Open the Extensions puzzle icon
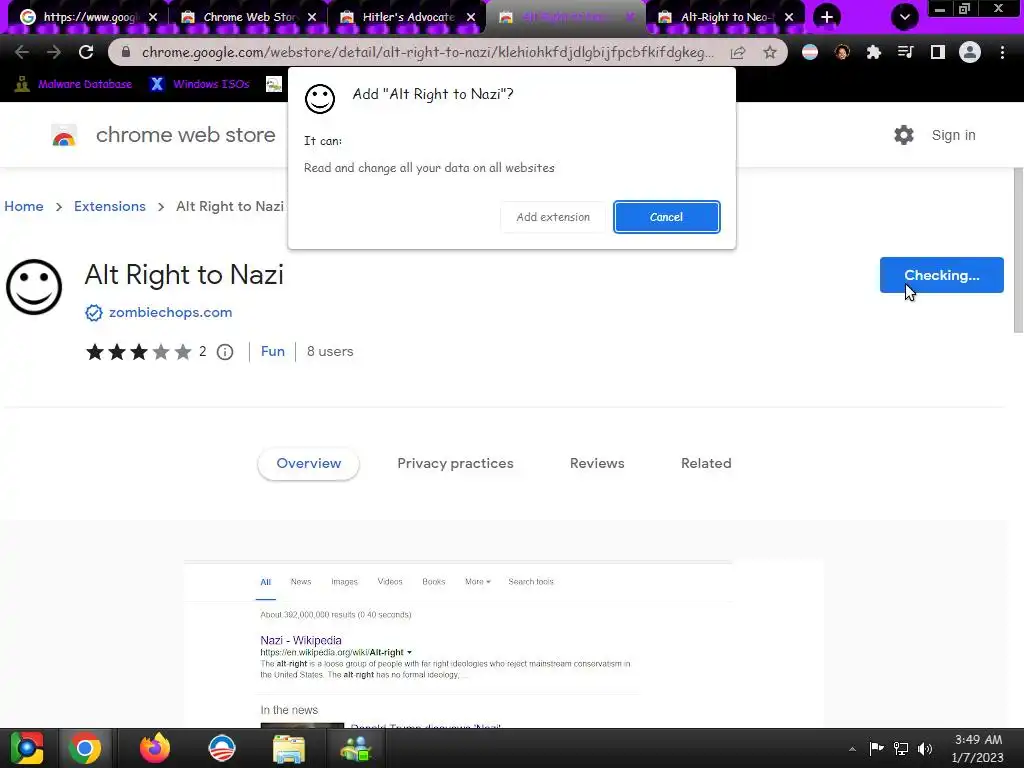Viewport: 1024px width, 768px height. pyautogui.click(x=874, y=52)
